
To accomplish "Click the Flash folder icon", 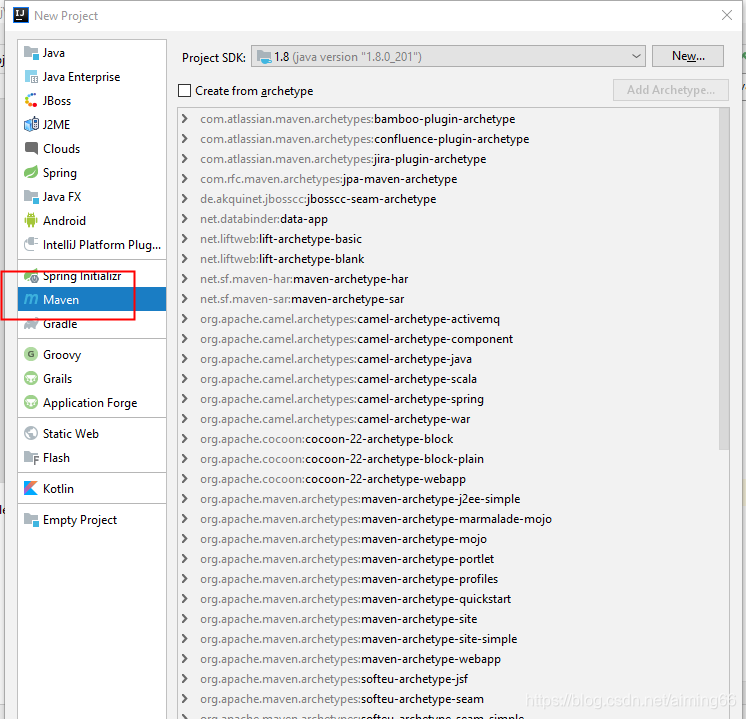I will pyautogui.click(x=31, y=458).
